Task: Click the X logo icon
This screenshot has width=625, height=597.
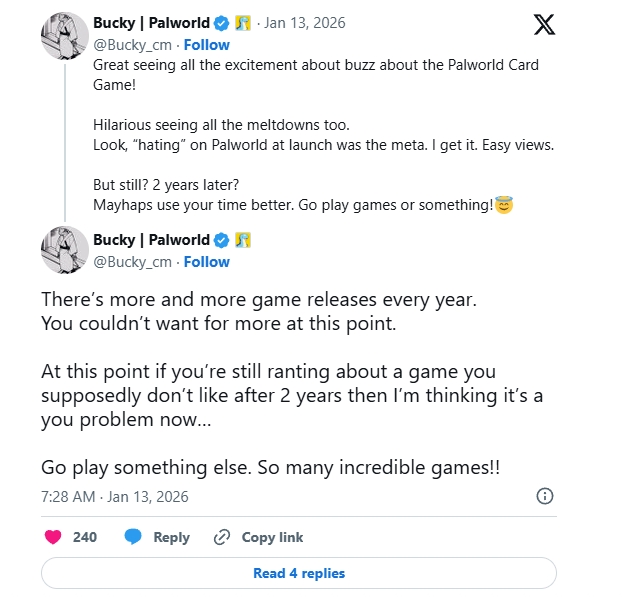Action: point(544,24)
